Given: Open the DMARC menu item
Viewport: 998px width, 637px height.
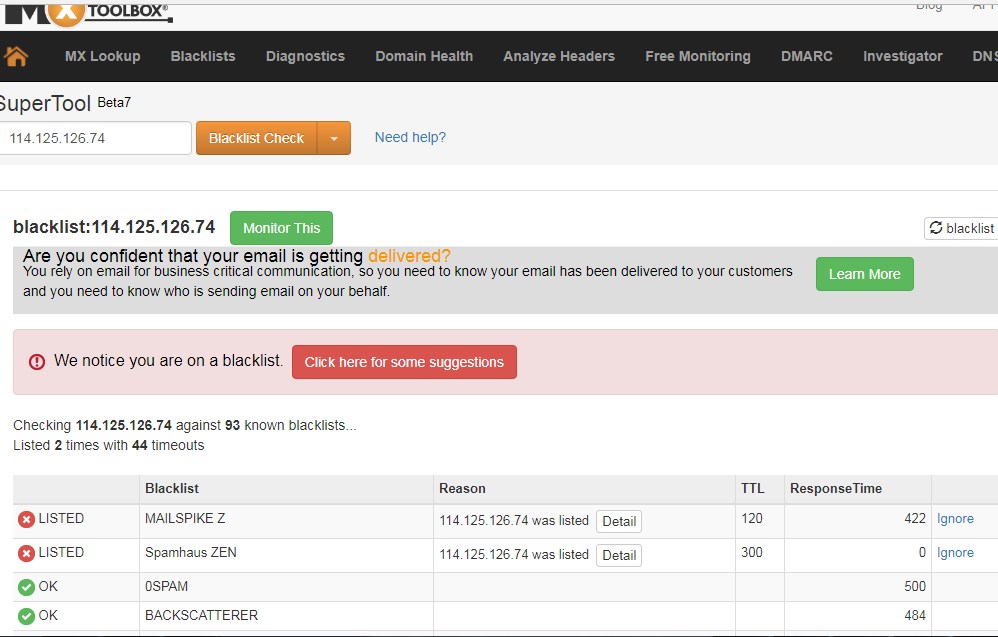Looking at the screenshot, I should click(x=806, y=56).
